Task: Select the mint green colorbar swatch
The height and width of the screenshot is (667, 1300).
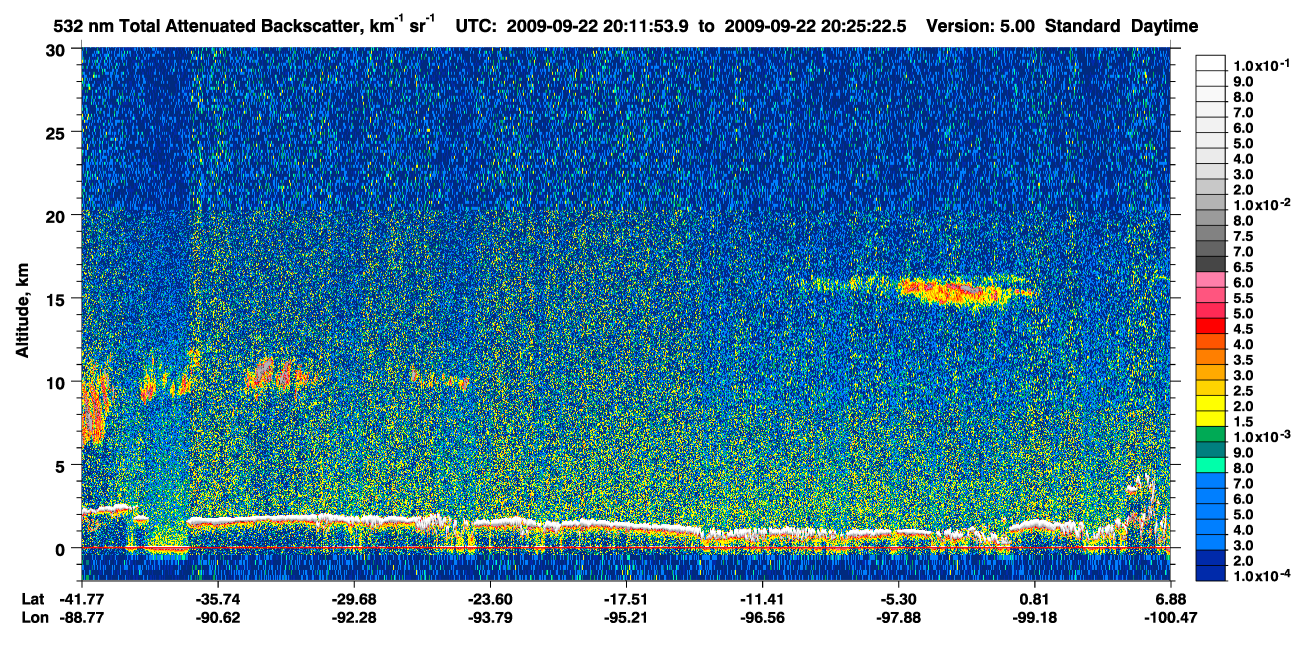Action: click(x=1210, y=465)
